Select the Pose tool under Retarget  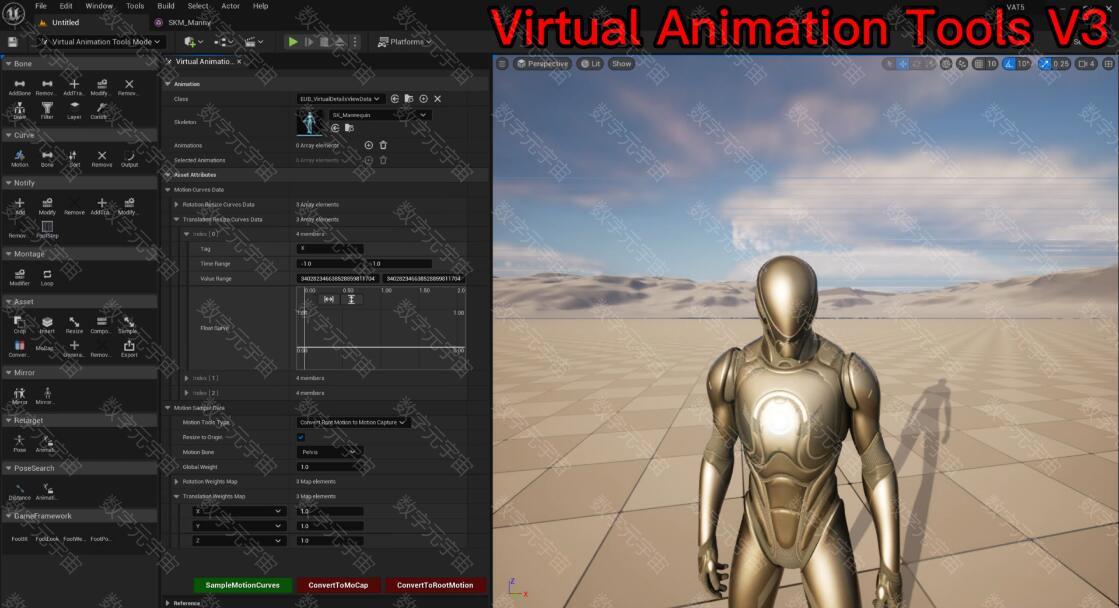pos(19,444)
